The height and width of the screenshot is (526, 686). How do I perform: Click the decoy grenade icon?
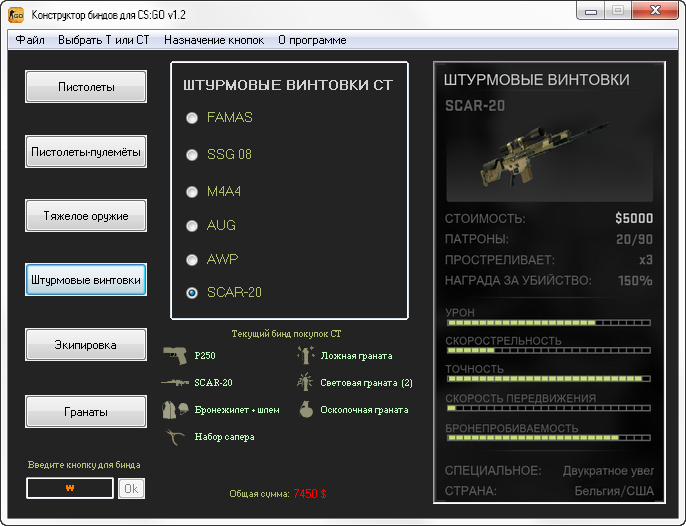[x=305, y=355]
